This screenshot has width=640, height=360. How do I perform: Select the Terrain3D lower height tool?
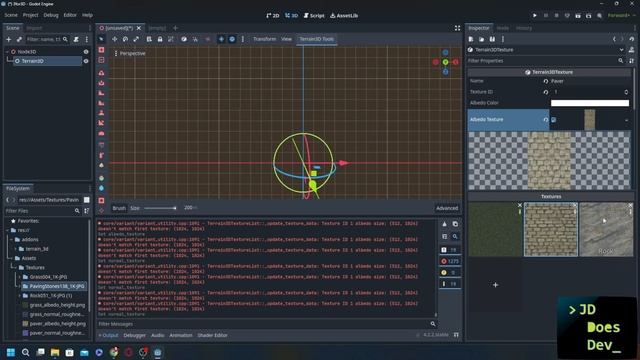click(x=101, y=83)
